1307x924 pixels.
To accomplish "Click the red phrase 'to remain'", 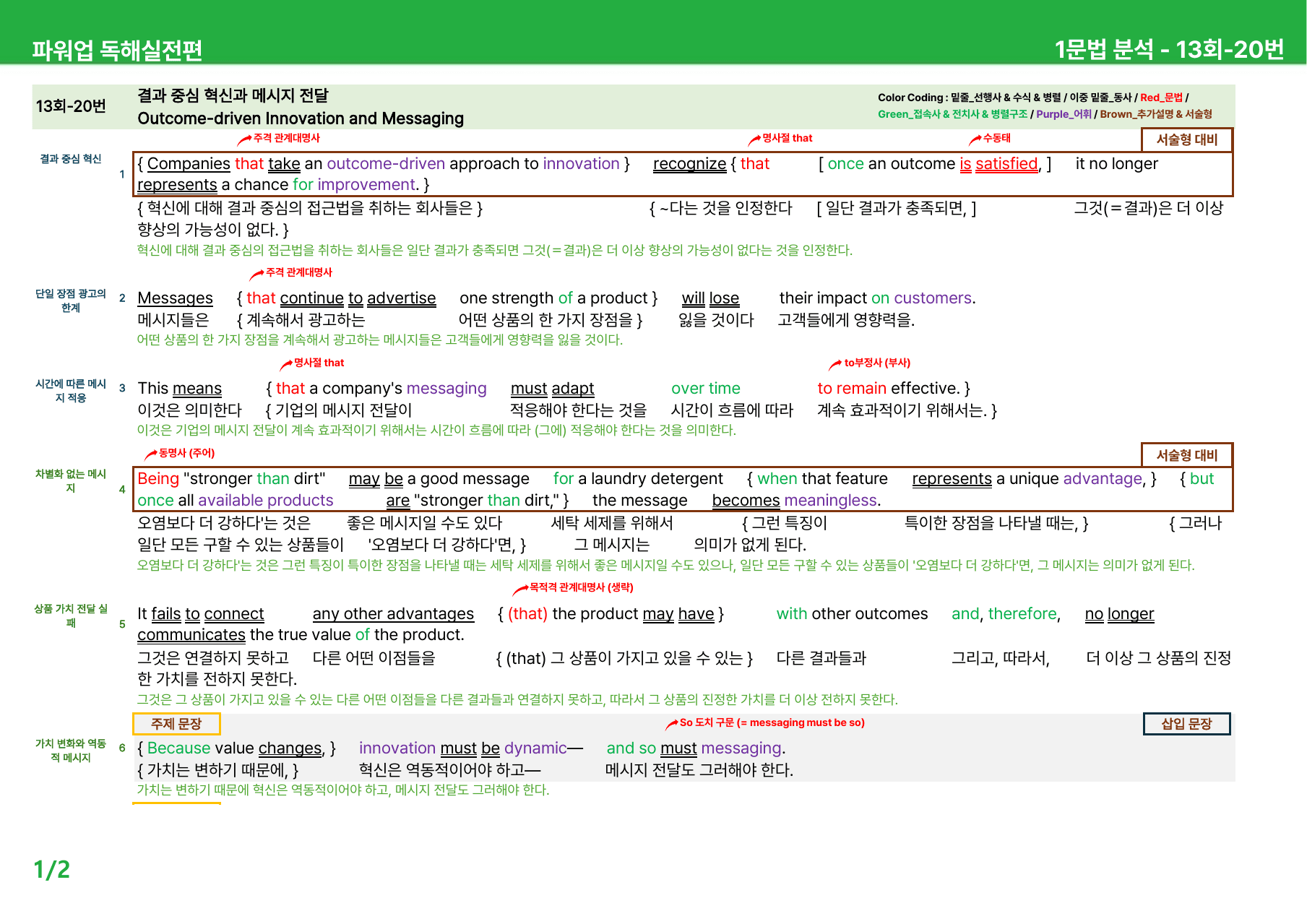I will pyautogui.click(x=851, y=389).
